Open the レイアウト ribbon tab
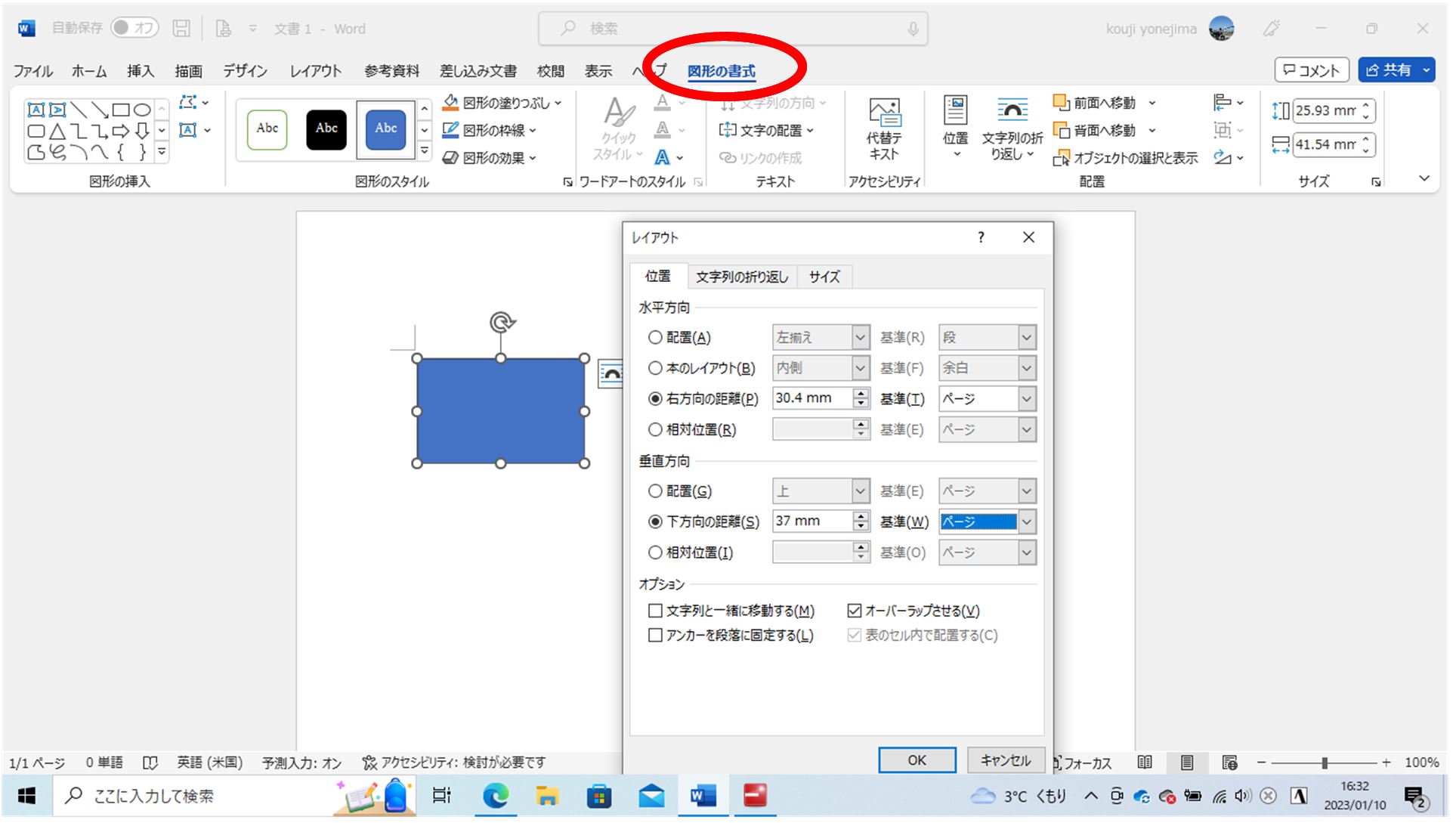 [316, 71]
